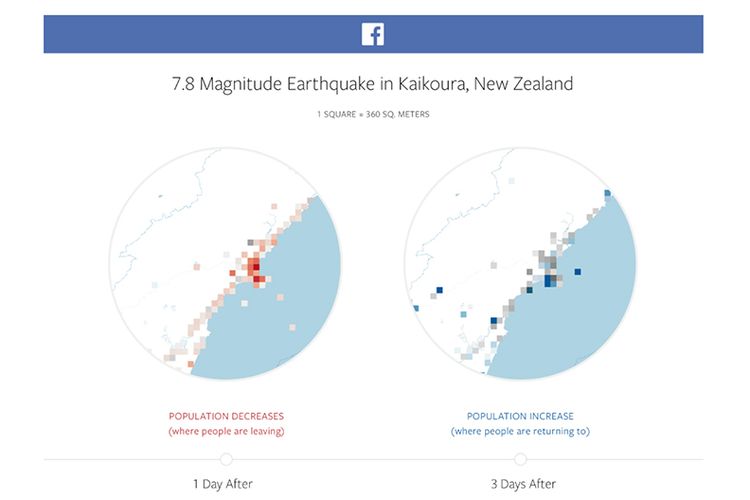The width and height of the screenshot is (750, 500).
Task: Click the Population Decreases heading
Action: pyautogui.click(x=226, y=416)
